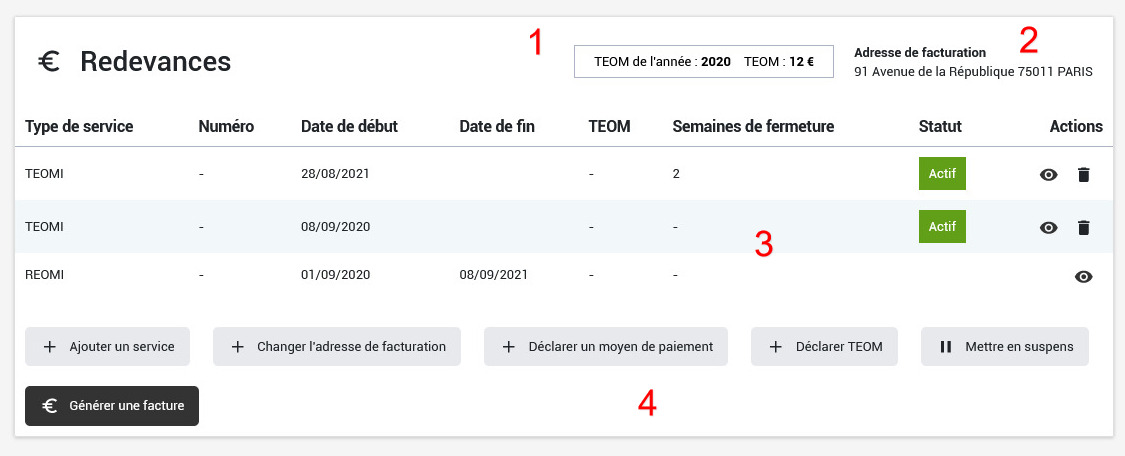1125x456 pixels.
Task: View details of TEOMI service started 28/08/2021
Action: coord(1048,175)
